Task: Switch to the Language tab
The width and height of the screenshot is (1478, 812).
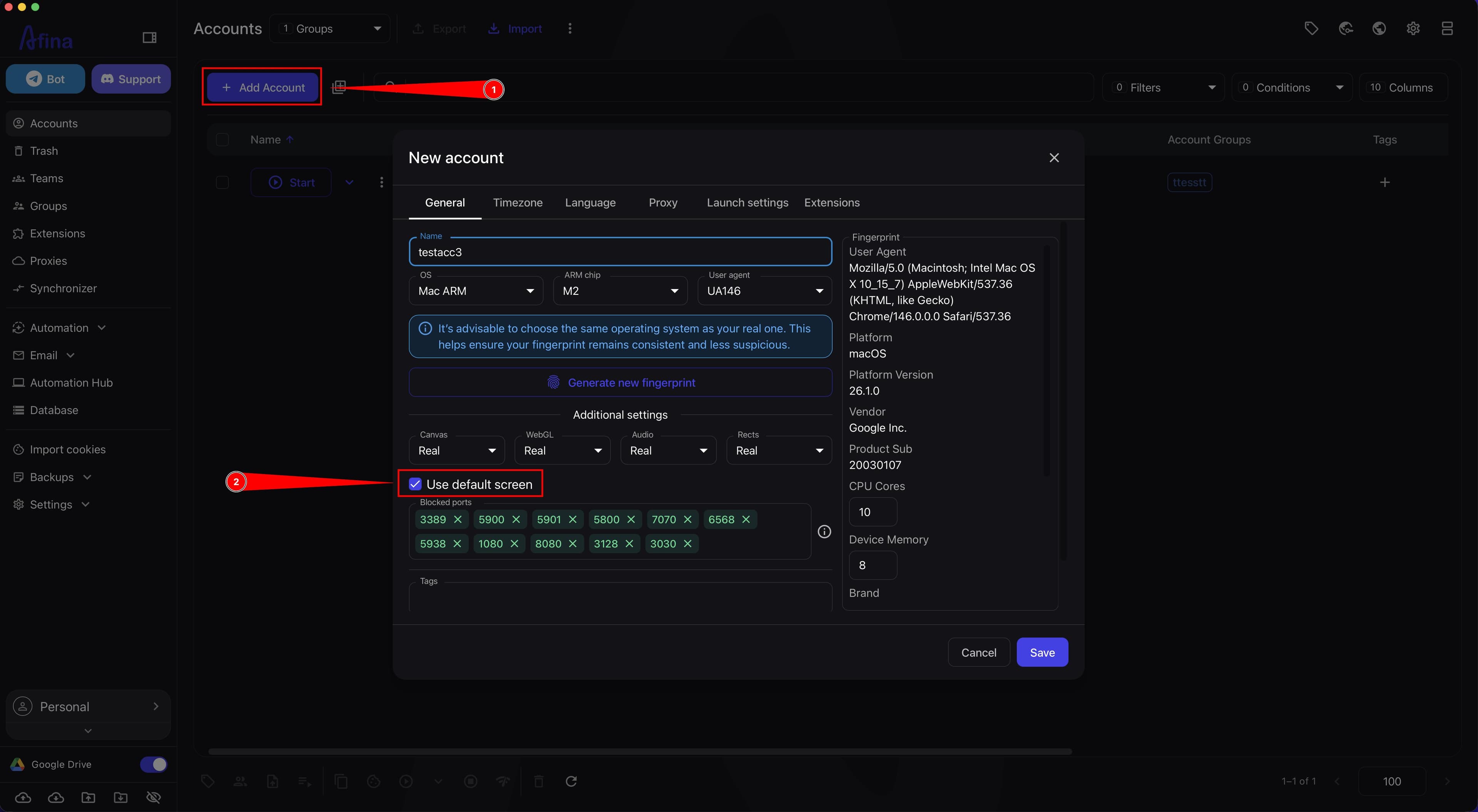Action: 590,202
